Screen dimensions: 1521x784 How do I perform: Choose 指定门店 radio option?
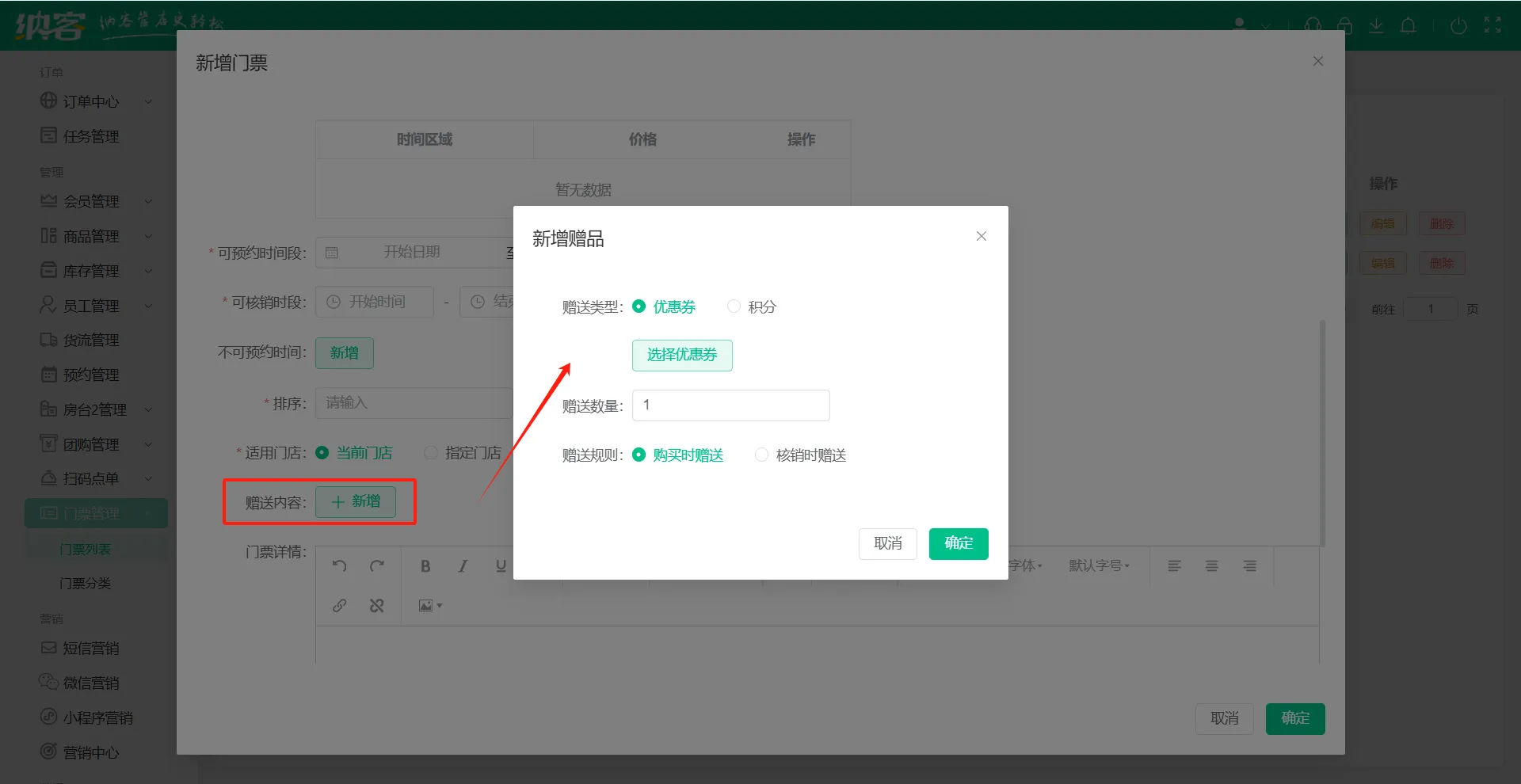pos(431,453)
